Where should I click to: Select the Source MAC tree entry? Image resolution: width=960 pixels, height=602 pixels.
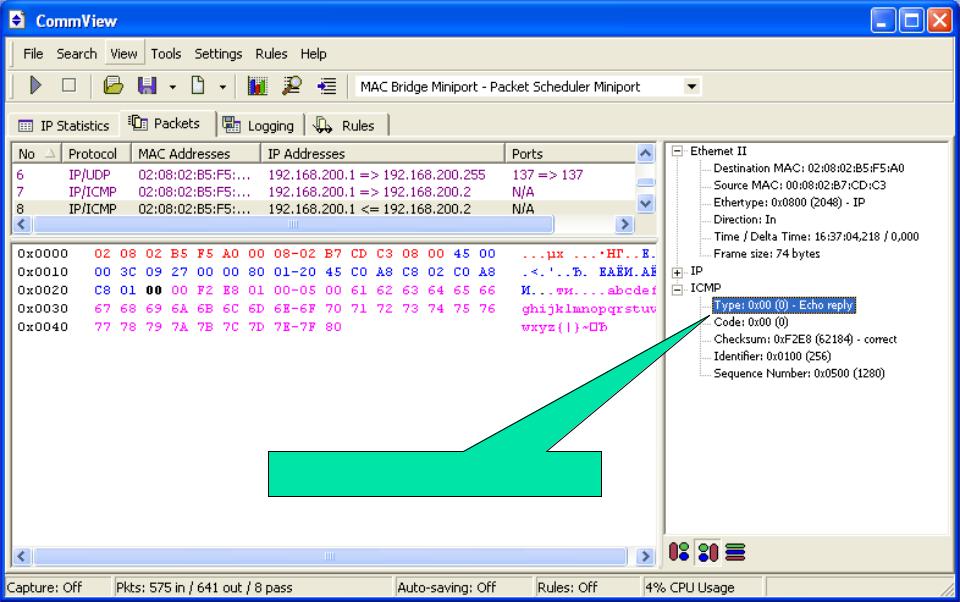coord(800,185)
